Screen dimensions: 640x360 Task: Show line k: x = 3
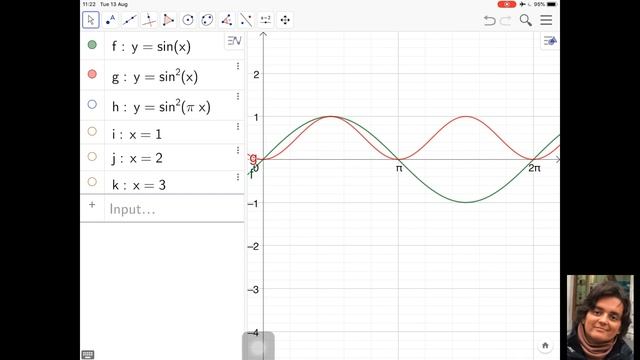pyautogui.click(x=92, y=182)
